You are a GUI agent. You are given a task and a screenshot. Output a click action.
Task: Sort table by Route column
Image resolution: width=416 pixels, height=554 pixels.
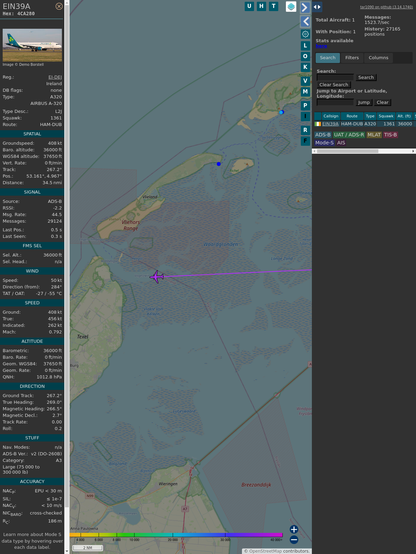352,116
